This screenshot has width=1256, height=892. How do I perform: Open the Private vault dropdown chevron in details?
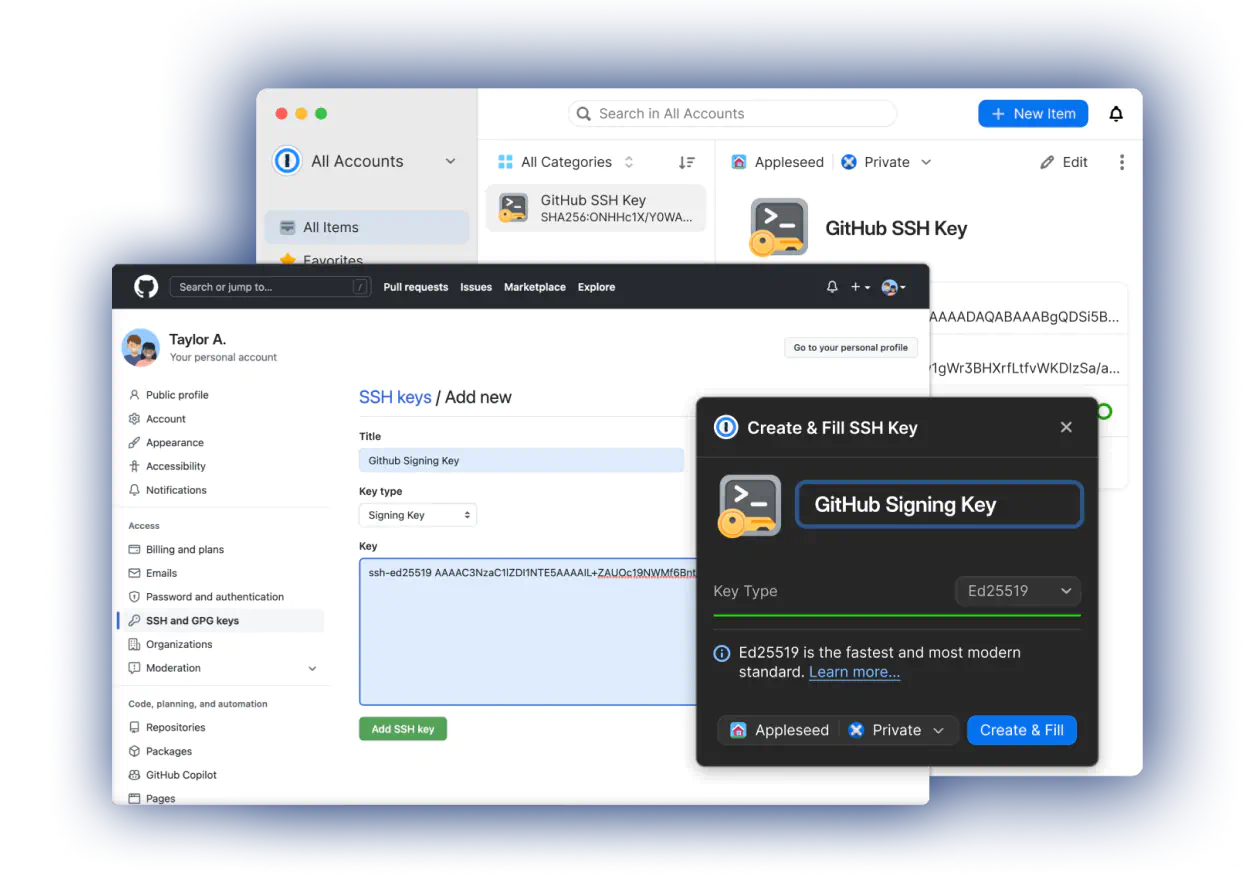pyautogui.click(x=926, y=162)
